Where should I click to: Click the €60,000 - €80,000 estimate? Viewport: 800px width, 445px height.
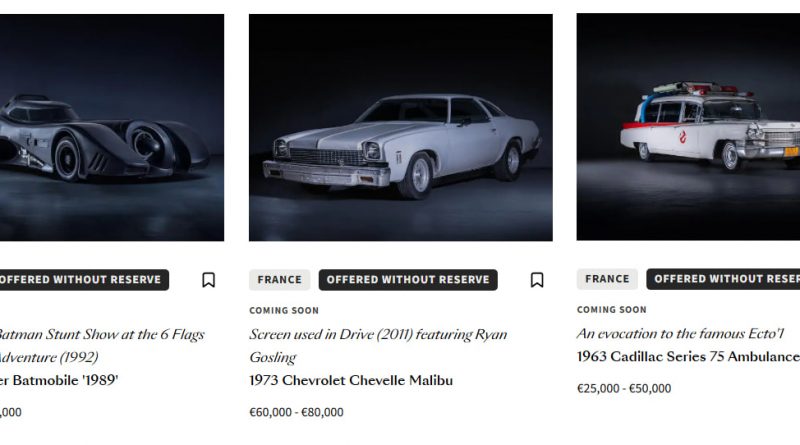pos(296,412)
